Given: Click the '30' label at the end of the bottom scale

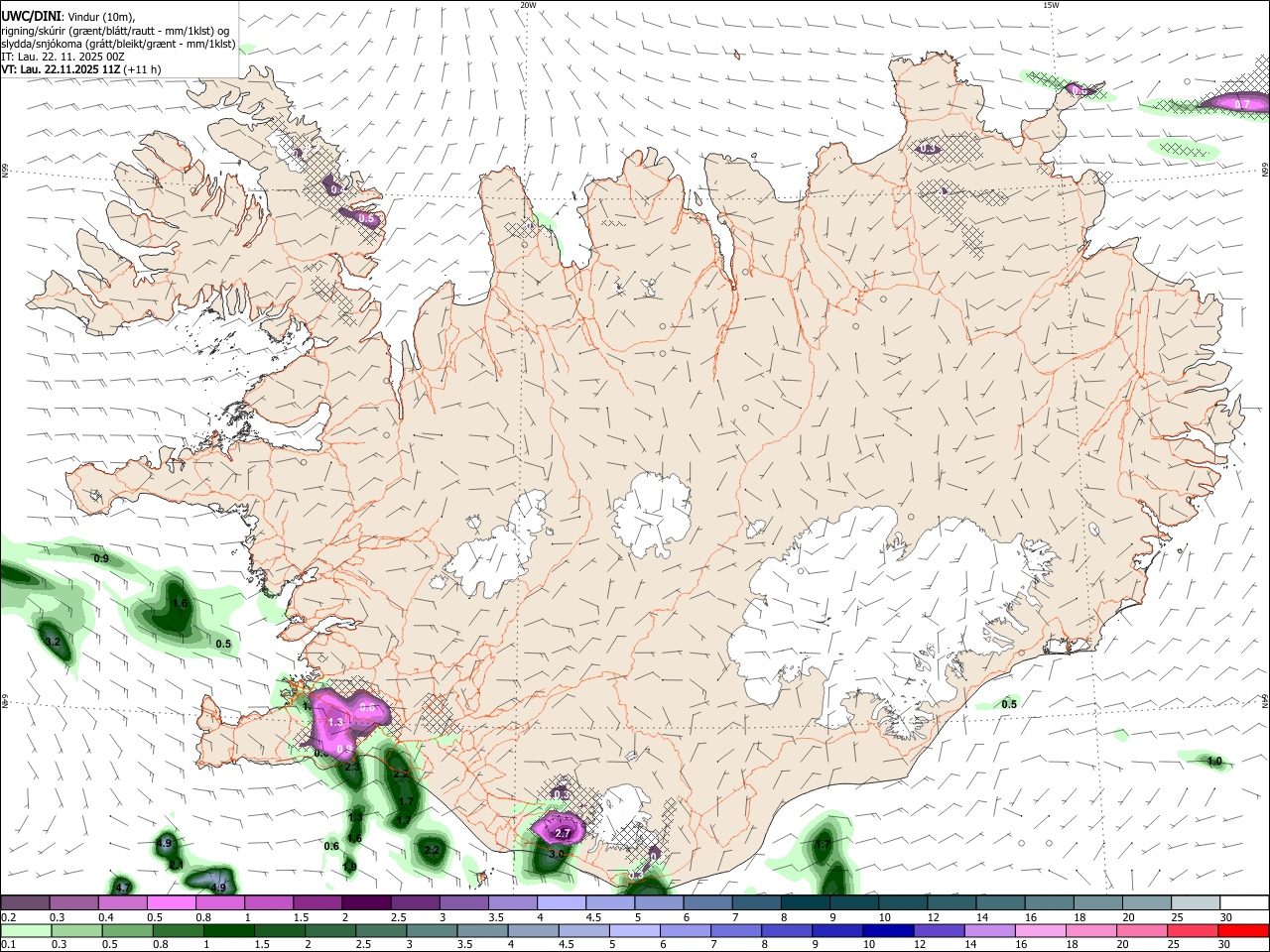Looking at the screenshot, I should (x=1225, y=945).
